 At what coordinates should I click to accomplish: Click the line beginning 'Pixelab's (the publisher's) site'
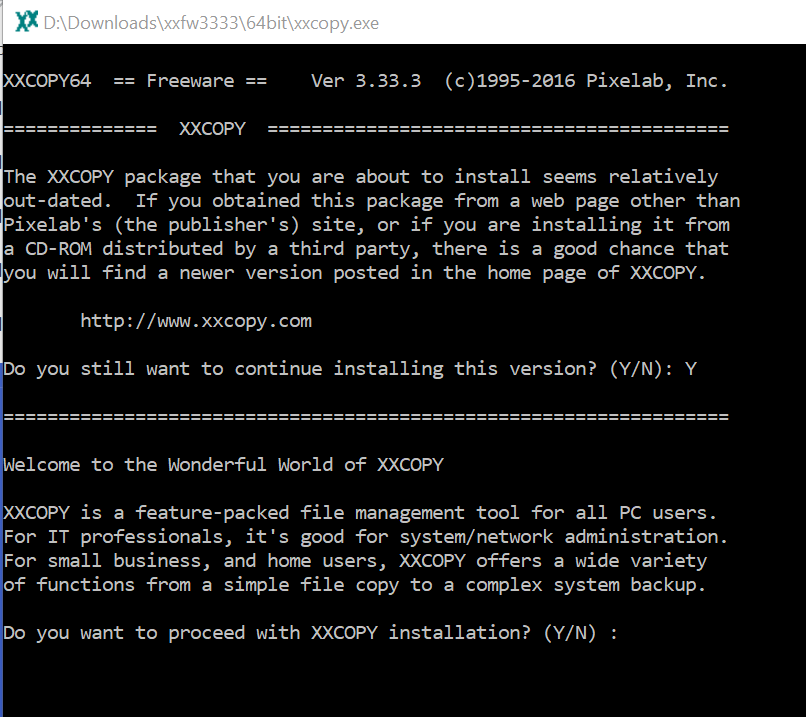click(x=366, y=225)
